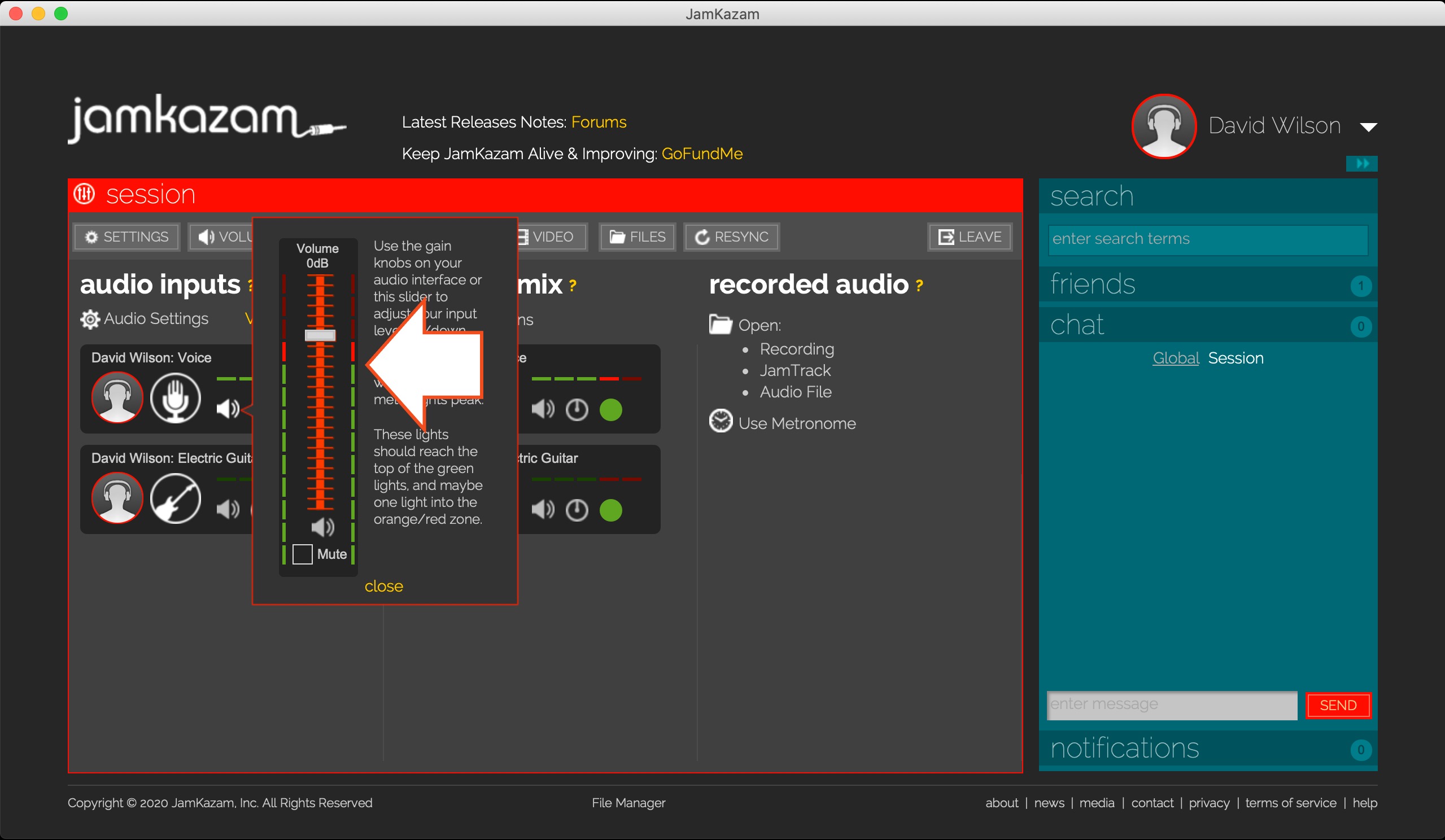The width and height of the screenshot is (1445, 840).
Task: Click the metronome clock icon
Action: (721, 421)
